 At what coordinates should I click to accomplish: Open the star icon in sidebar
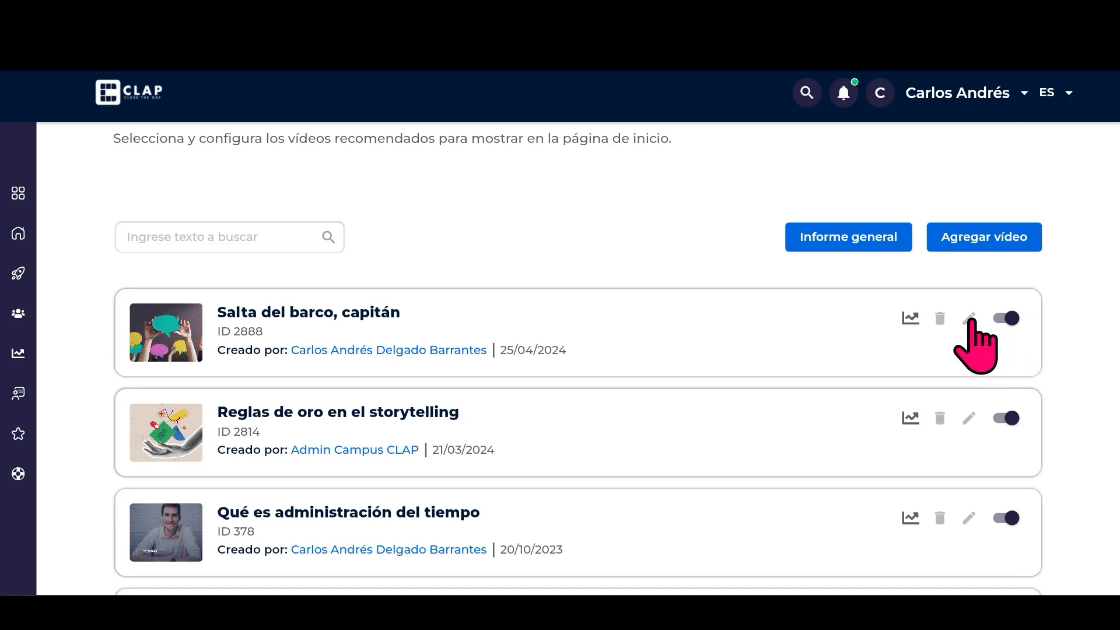[19, 434]
